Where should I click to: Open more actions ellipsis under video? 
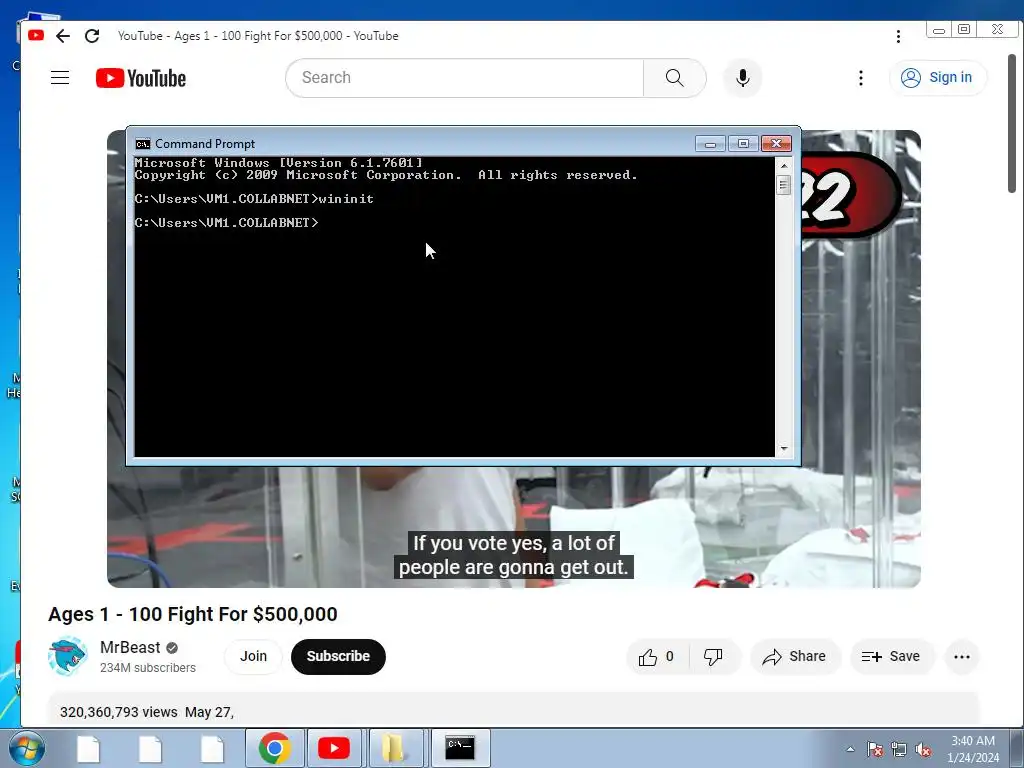tap(962, 657)
